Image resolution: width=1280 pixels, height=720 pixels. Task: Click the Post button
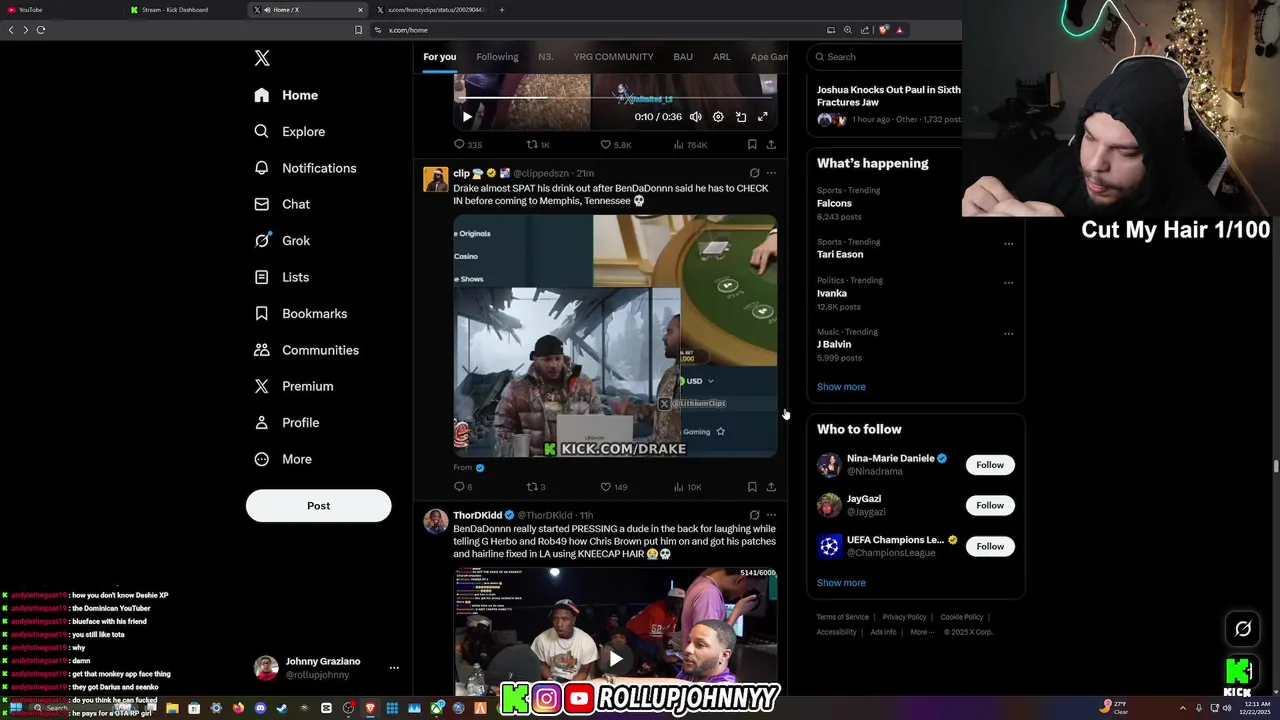pyautogui.click(x=318, y=505)
